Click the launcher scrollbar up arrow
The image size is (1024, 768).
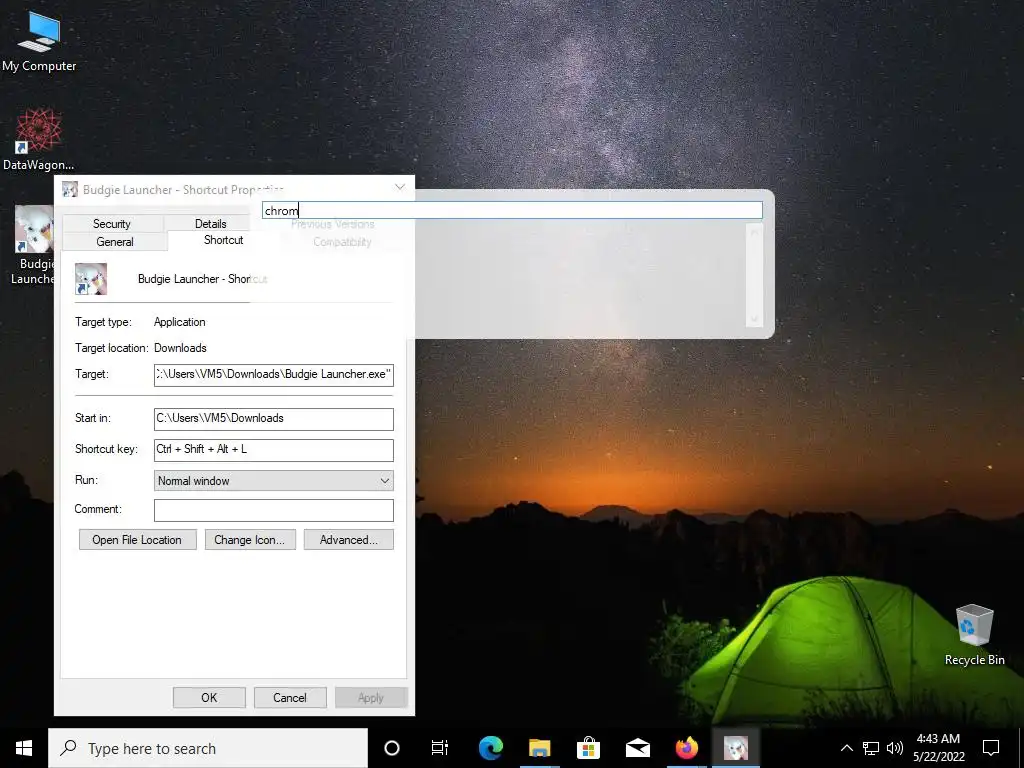pyautogui.click(x=754, y=231)
